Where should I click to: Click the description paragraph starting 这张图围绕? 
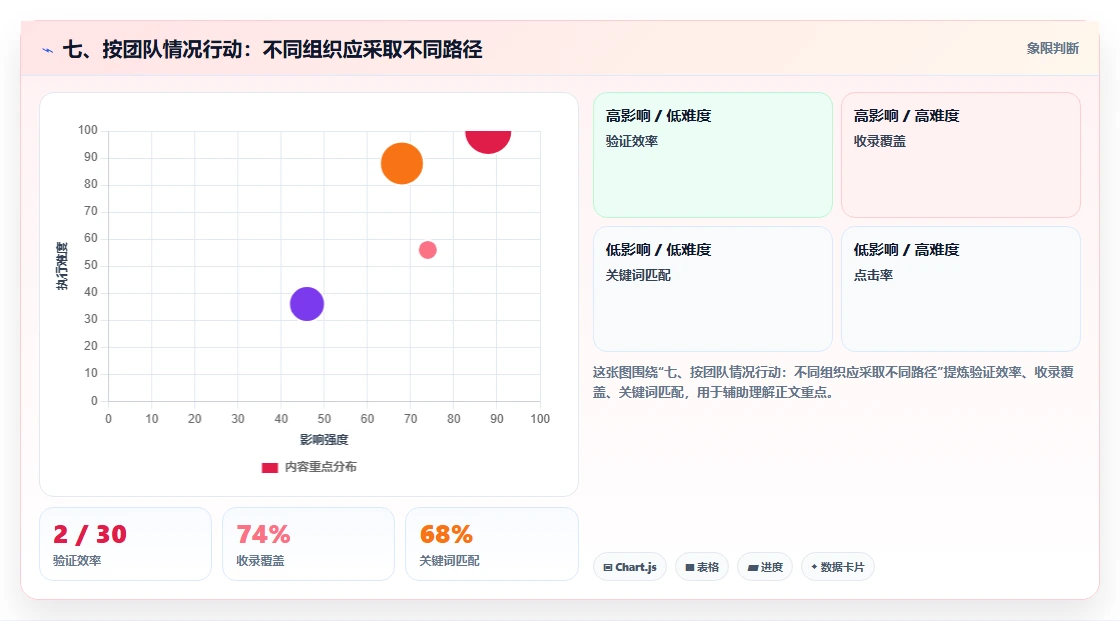pyautogui.click(x=834, y=382)
